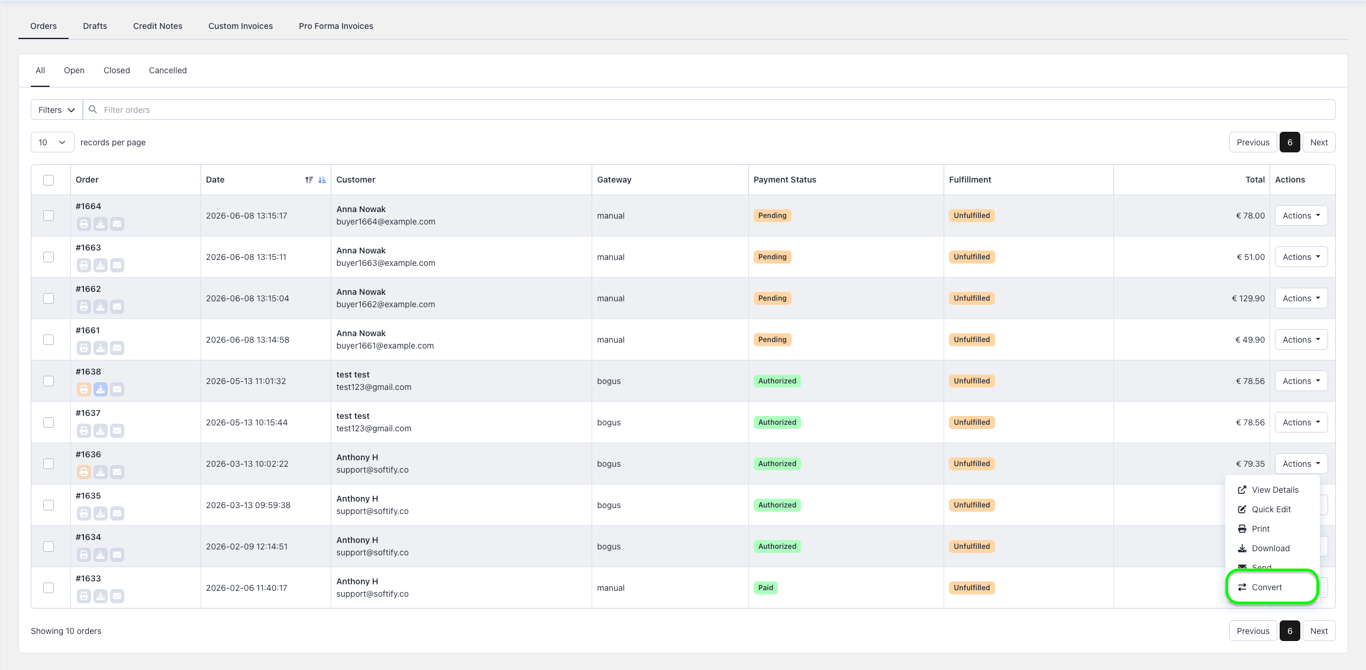Open the Filters dropdown
Image resolution: width=1366 pixels, height=670 pixels.
(57, 110)
